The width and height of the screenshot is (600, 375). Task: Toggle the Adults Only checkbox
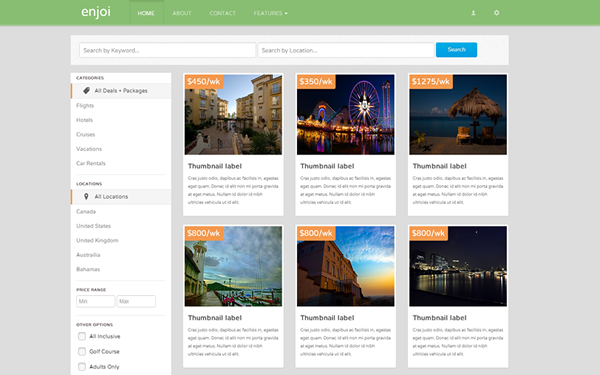(x=82, y=367)
